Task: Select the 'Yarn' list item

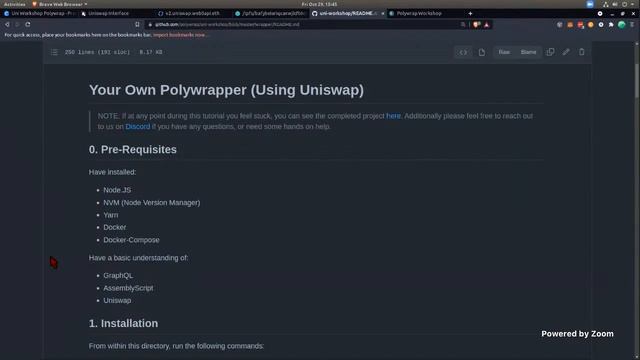Action: click(x=111, y=215)
